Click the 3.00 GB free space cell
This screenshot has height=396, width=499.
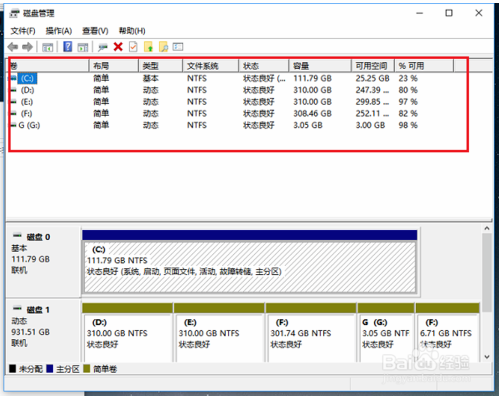pyautogui.click(x=370, y=125)
